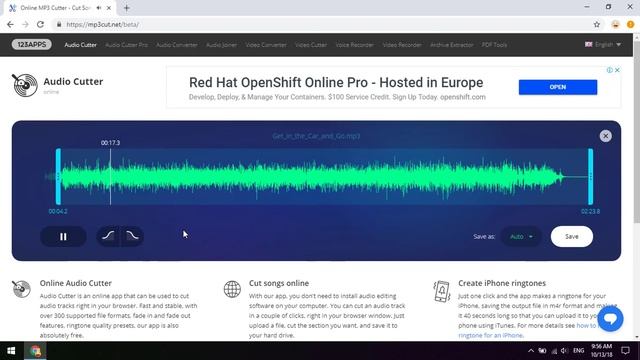
Task: Click the browser forward arrow
Action: pos(25,24)
